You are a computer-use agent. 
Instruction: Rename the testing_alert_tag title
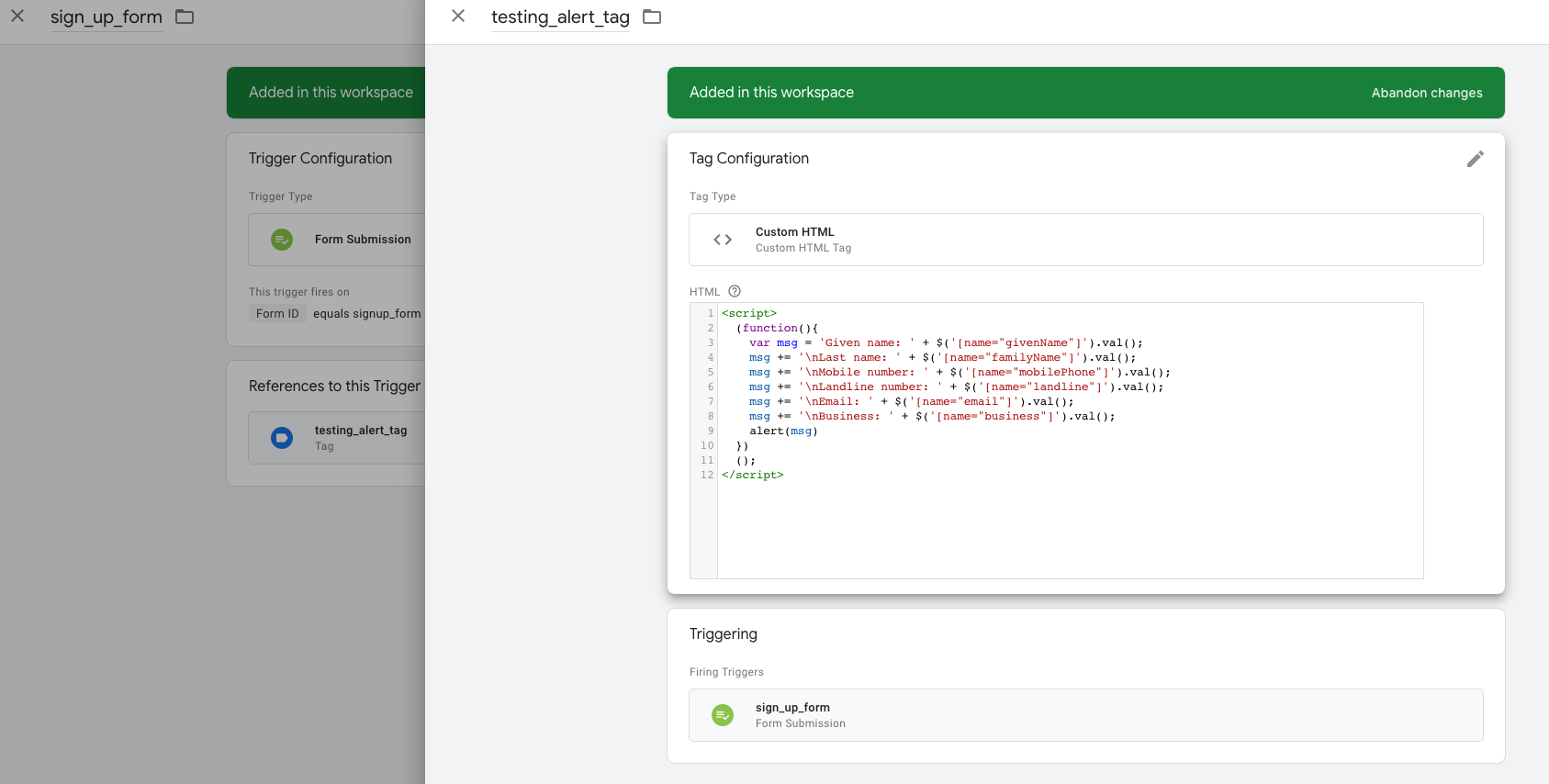560,17
